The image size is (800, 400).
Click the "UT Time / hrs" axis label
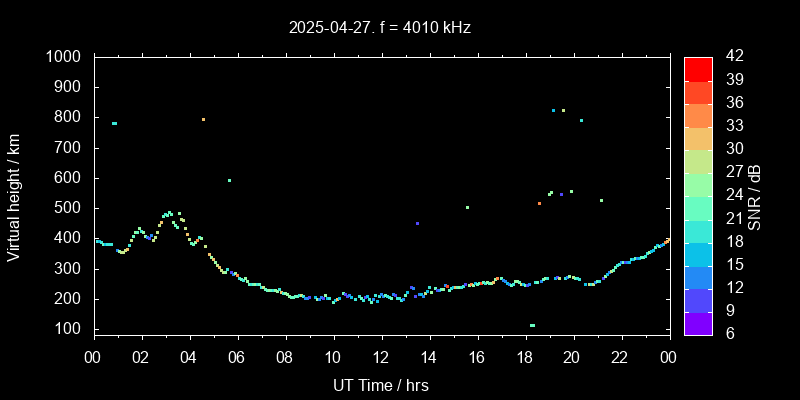[380, 384]
